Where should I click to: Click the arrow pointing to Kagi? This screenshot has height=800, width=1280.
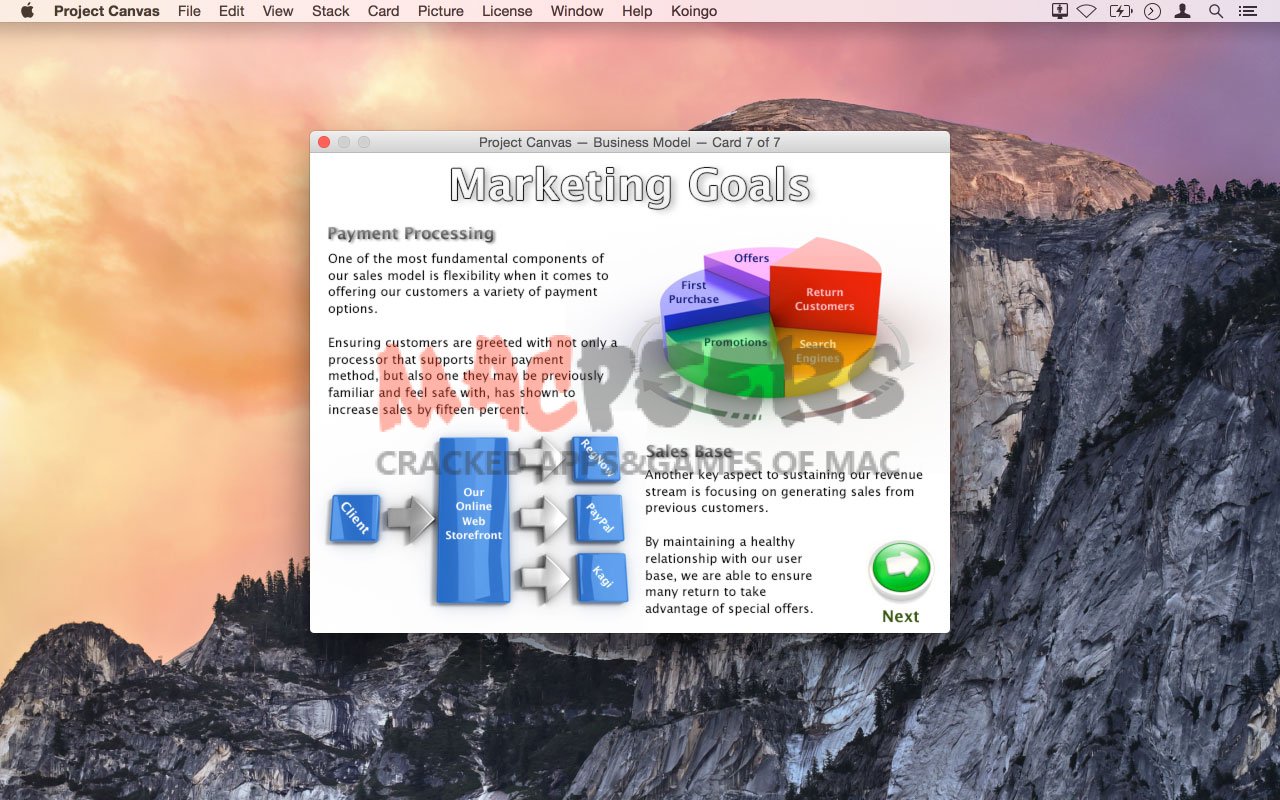click(543, 579)
